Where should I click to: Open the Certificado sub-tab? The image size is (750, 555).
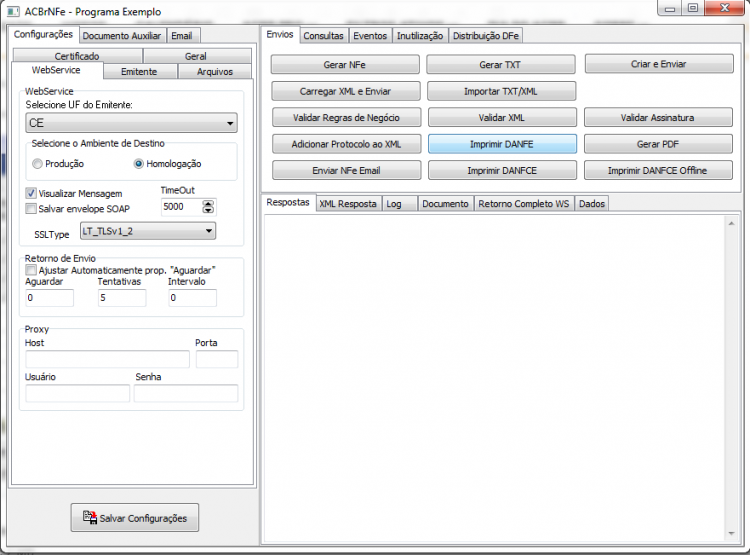77,56
